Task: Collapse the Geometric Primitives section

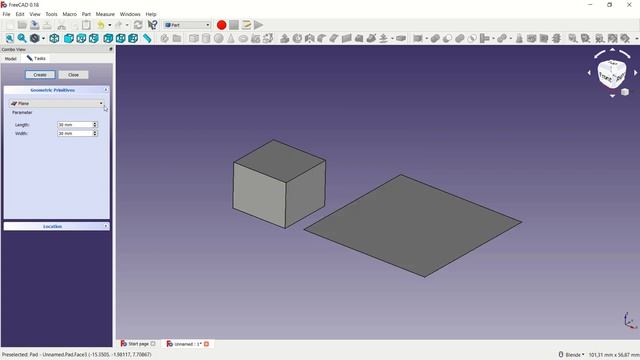Action: pos(106,90)
